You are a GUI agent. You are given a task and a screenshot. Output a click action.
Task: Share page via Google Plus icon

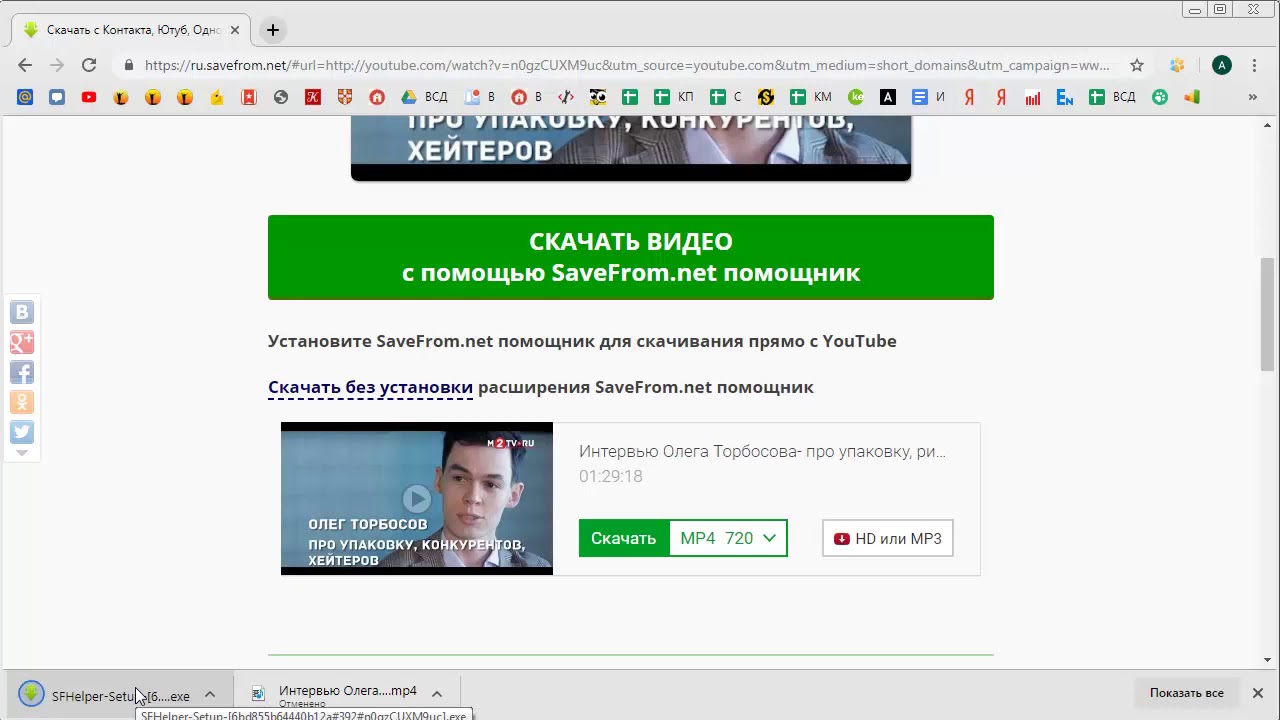click(x=22, y=342)
